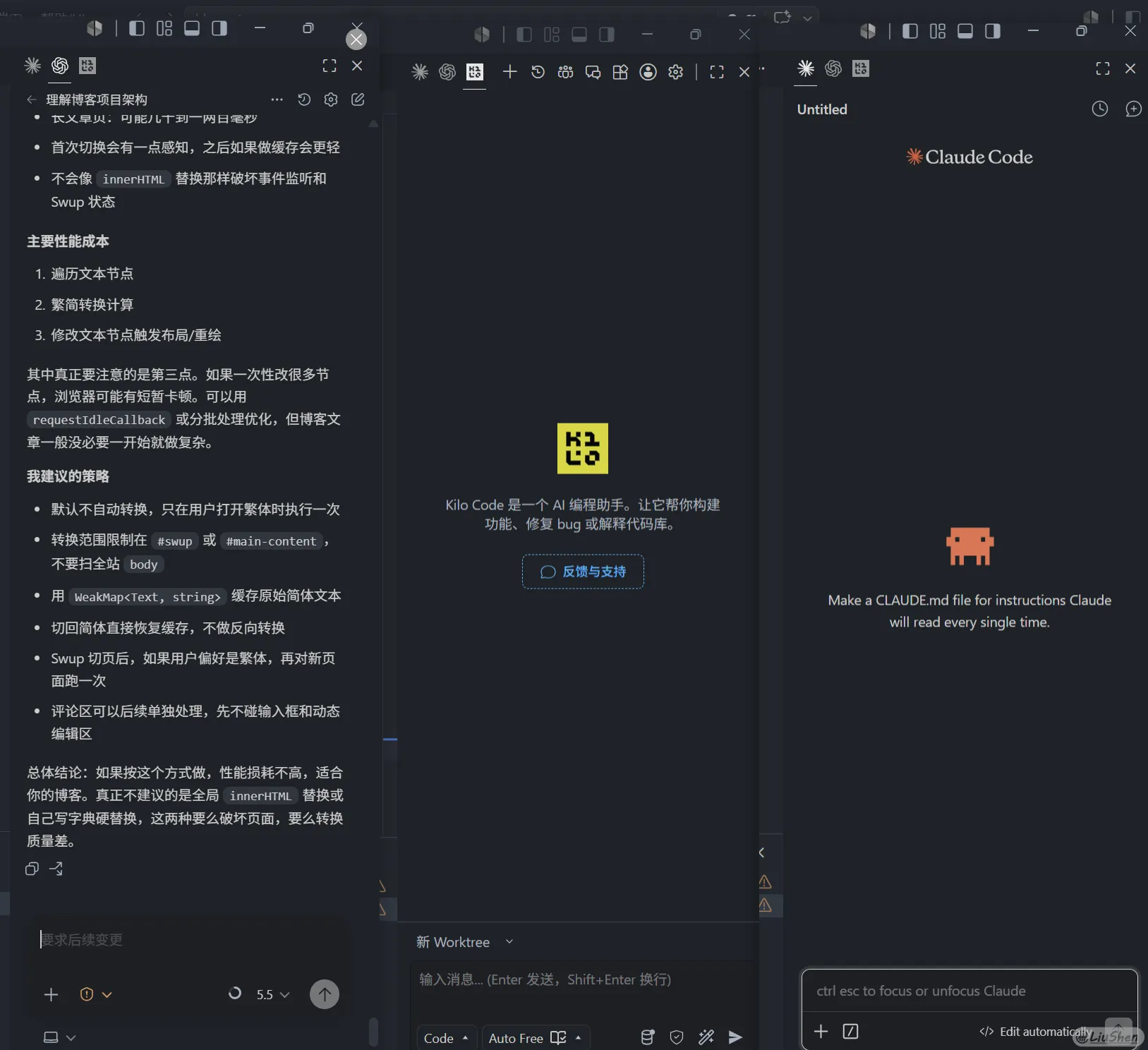Open layout customization in the left window title bar
The height and width of the screenshot is (1050, 1148).
pos(164,28)
